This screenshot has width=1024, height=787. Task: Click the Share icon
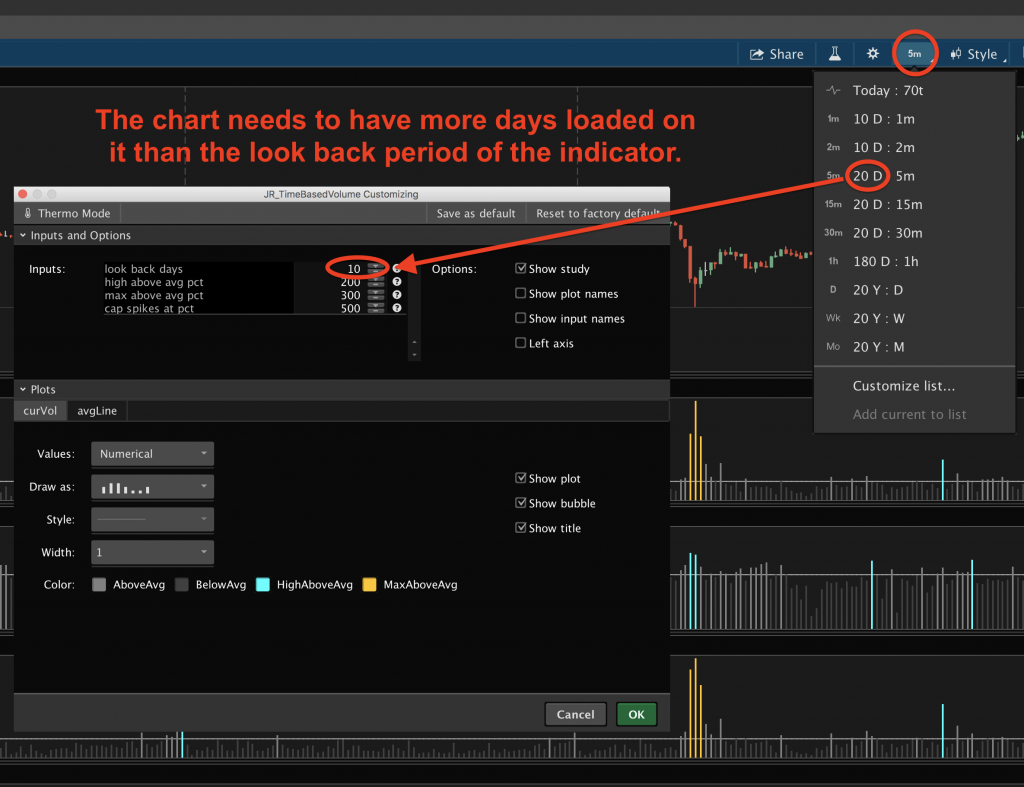[x=776, y=54]
